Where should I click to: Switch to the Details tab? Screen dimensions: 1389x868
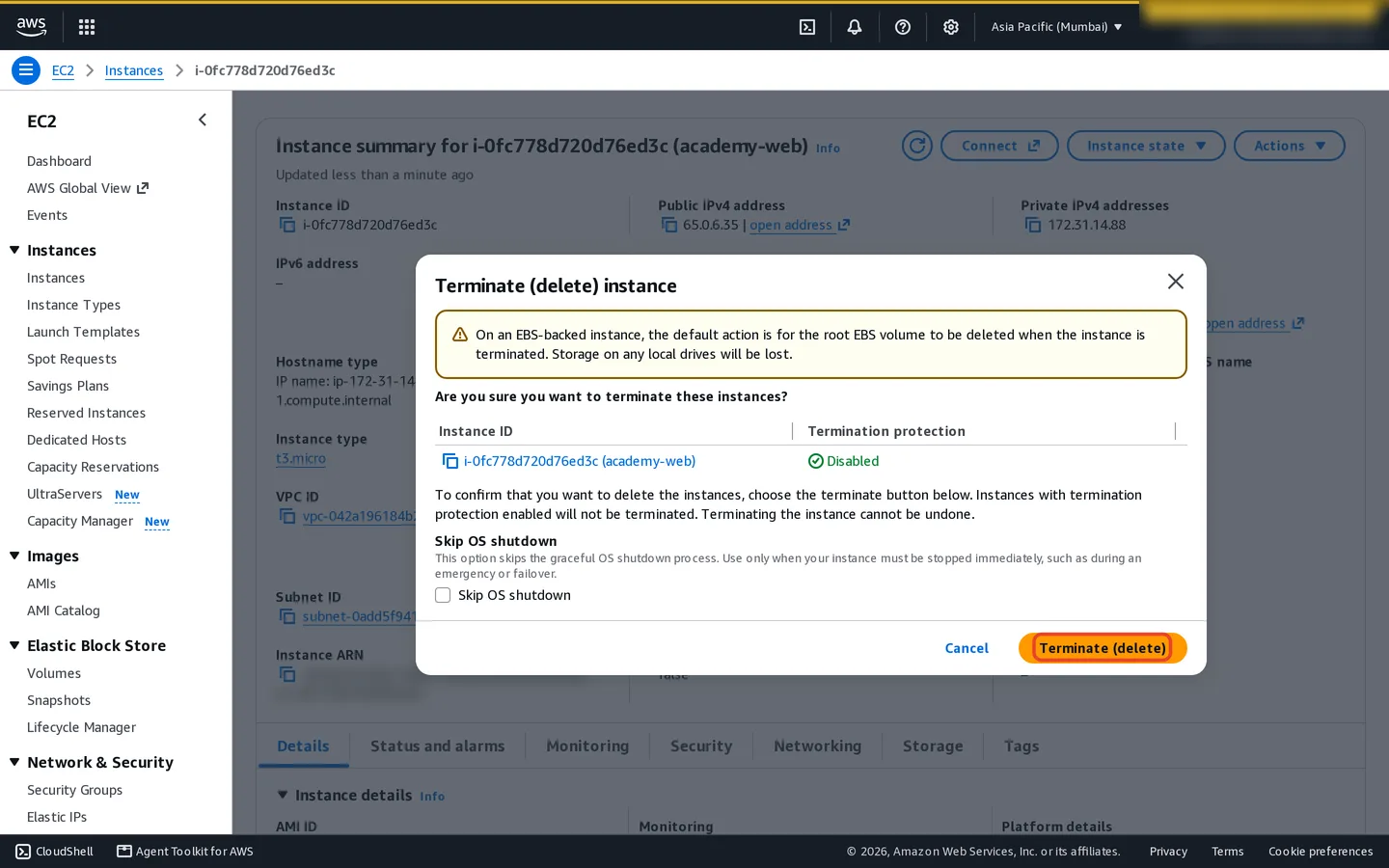(x=303, y=746)
